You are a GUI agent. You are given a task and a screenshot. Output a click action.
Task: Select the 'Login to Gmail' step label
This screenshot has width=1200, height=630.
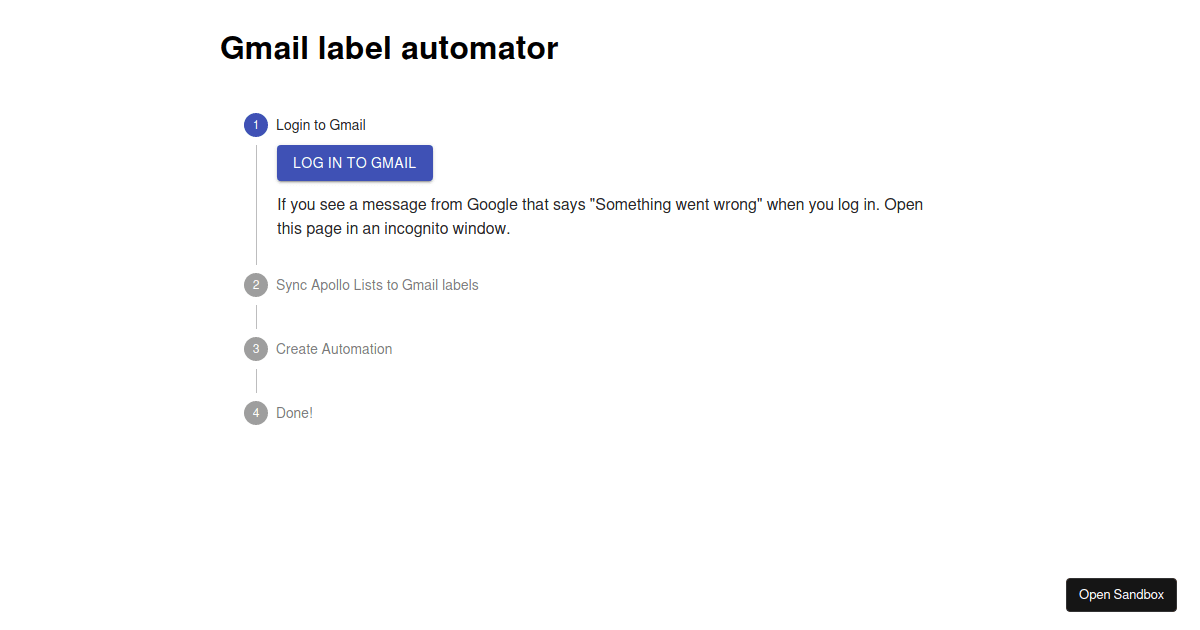[x=321, y=124]
